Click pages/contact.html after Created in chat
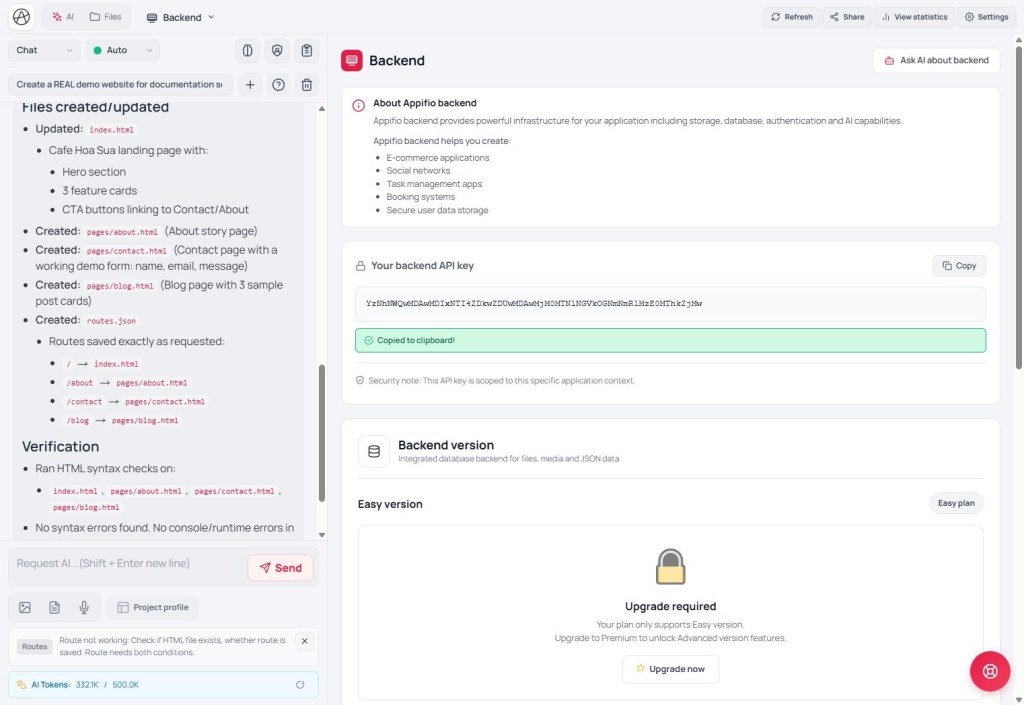Viewport: 1024px width, 705px height. (x=126, y=251)
